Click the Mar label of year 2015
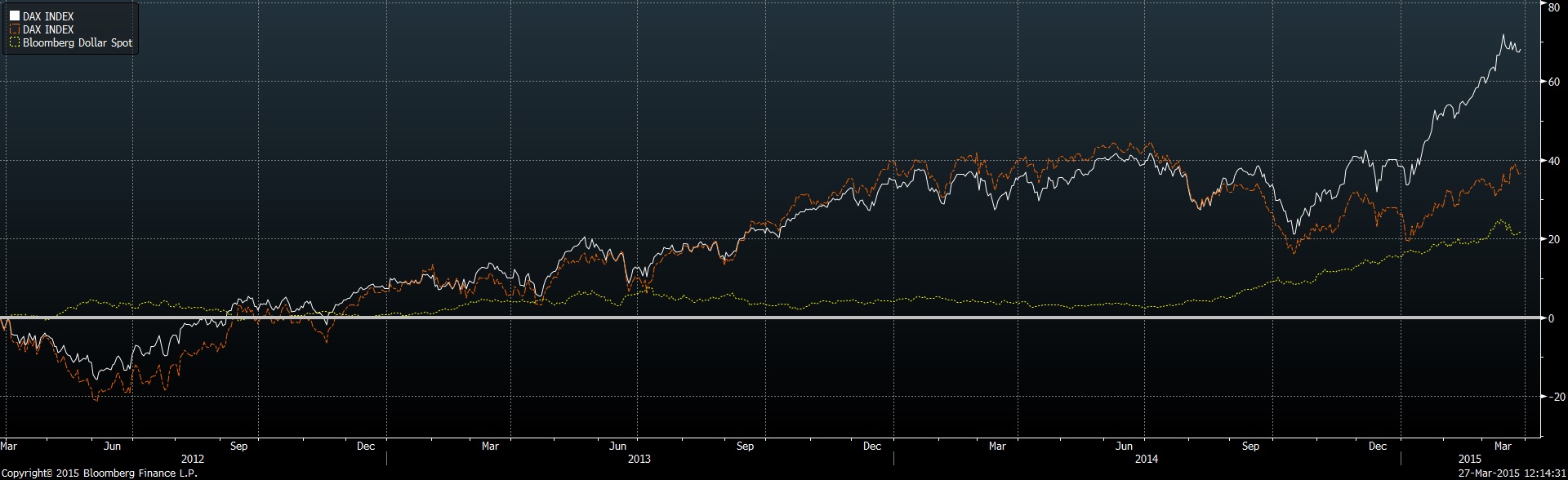 1503,447
